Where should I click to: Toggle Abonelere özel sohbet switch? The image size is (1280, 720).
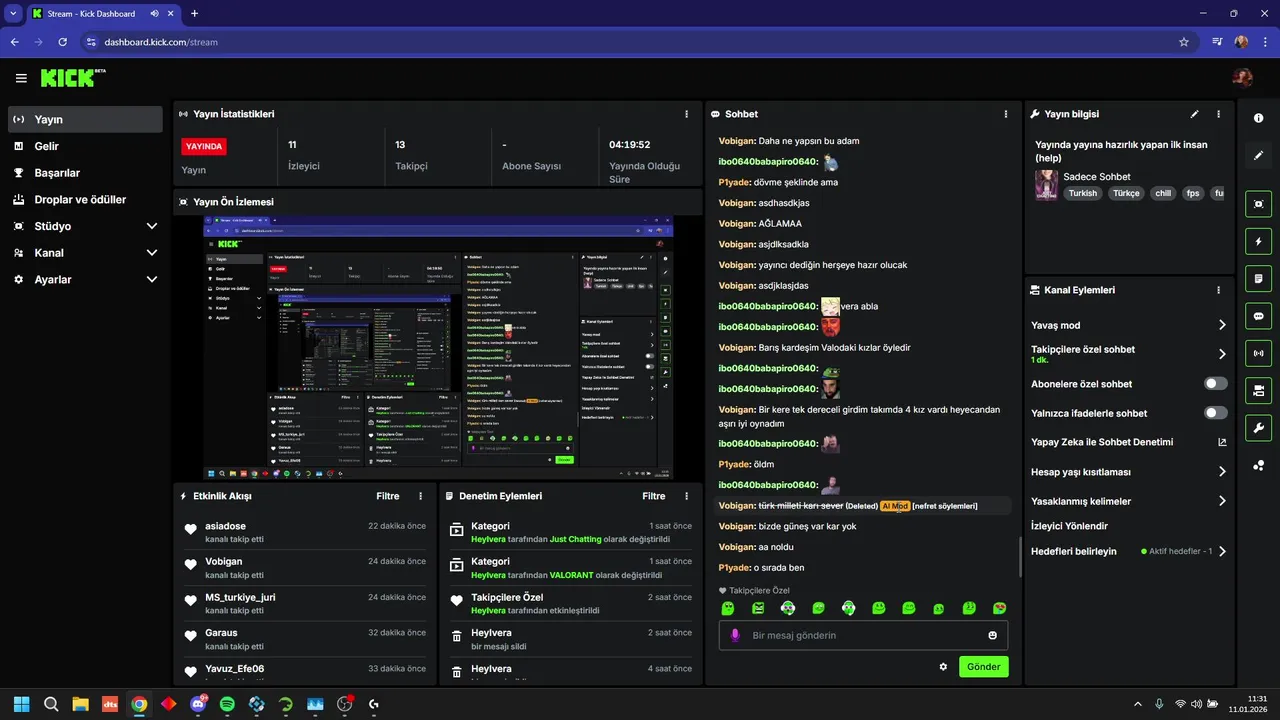coord(1216,384)
